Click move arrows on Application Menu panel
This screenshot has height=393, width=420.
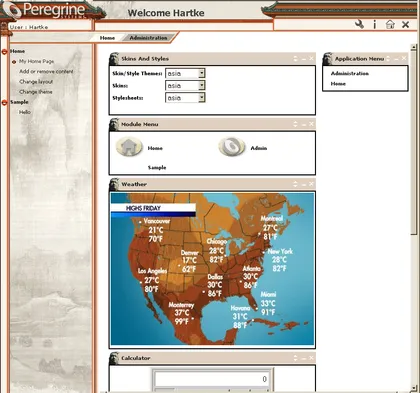(388, 59)
